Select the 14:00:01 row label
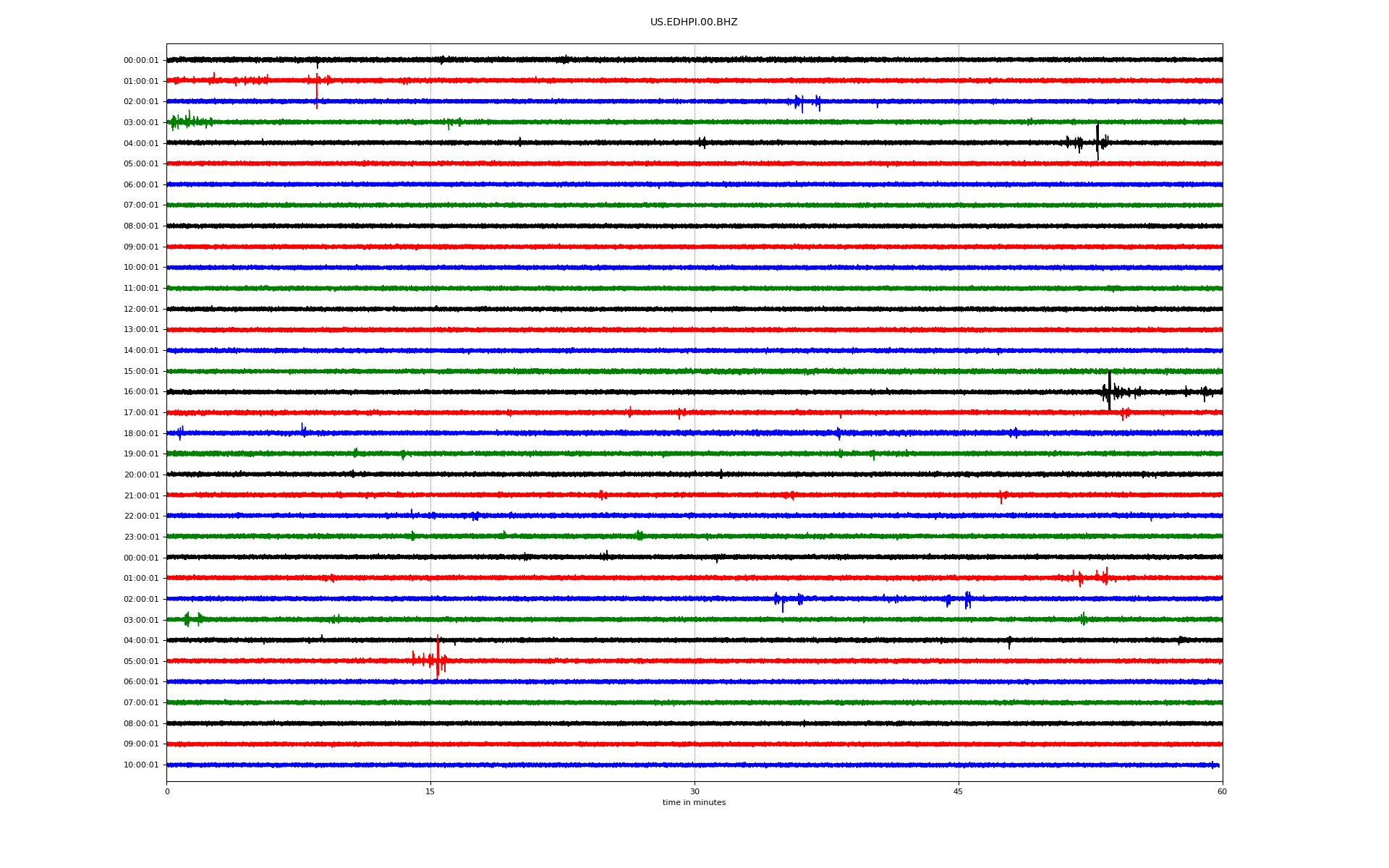The height and width of the screenshot is (868, 1389). pyautogui.click(x=141, y=351)
